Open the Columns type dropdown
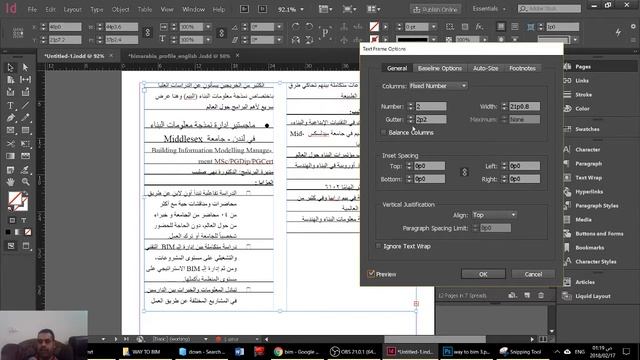This screenshot has width=640, height=360. click(x=438, y=86)
